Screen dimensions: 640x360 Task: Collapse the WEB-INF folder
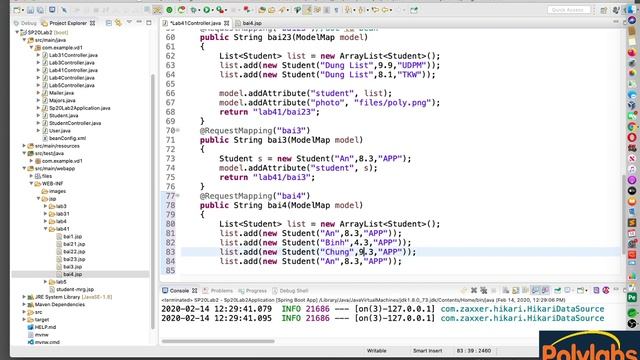[x=31, y=184]
